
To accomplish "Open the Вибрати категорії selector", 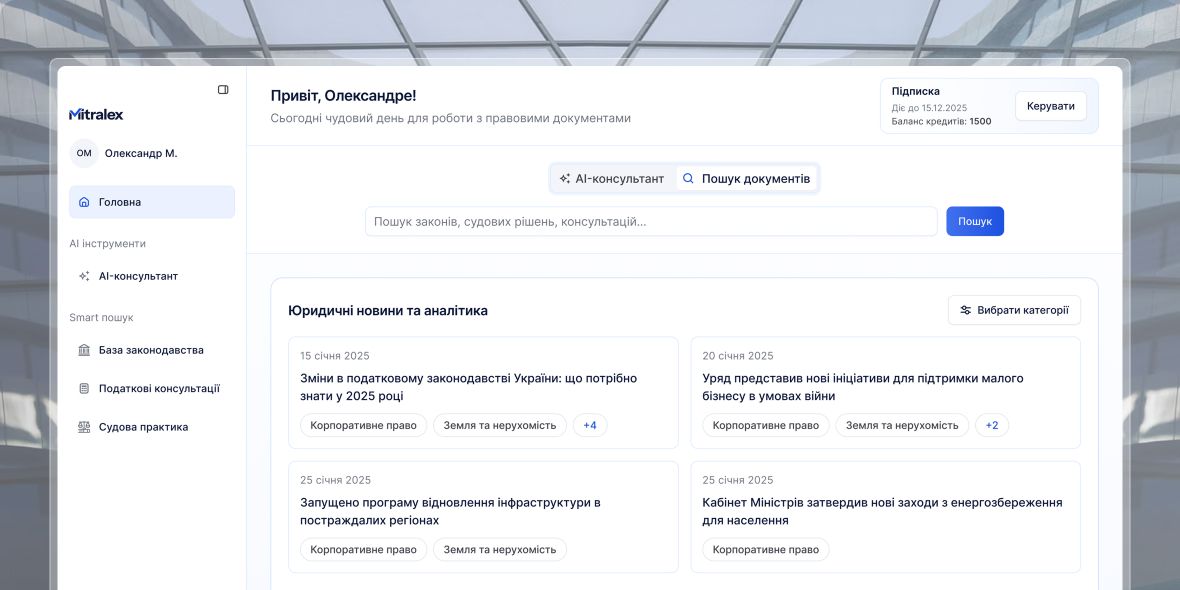I will coord(1013,310).
